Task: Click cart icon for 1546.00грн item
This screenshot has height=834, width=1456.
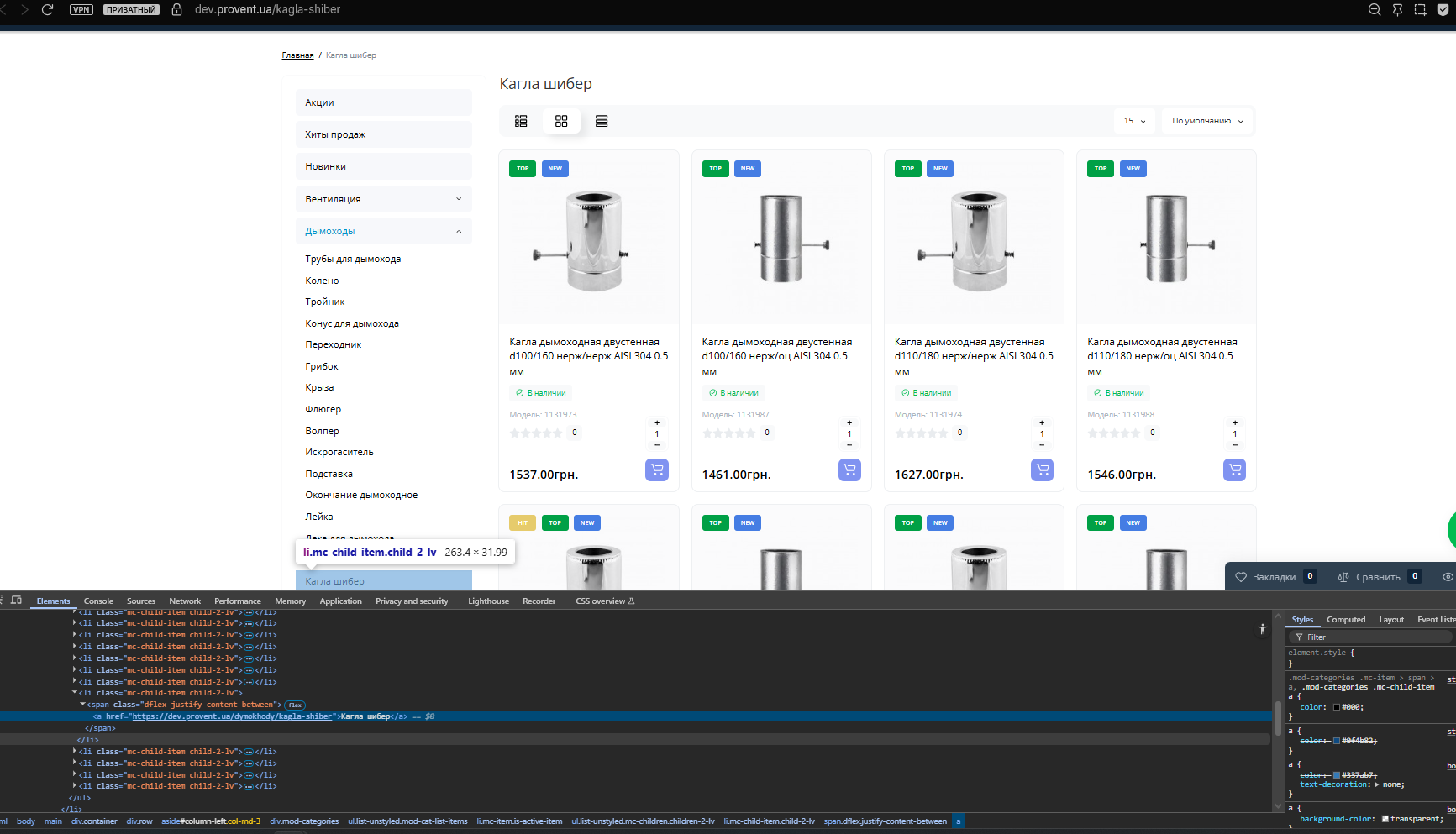Action: point(1234,470)
